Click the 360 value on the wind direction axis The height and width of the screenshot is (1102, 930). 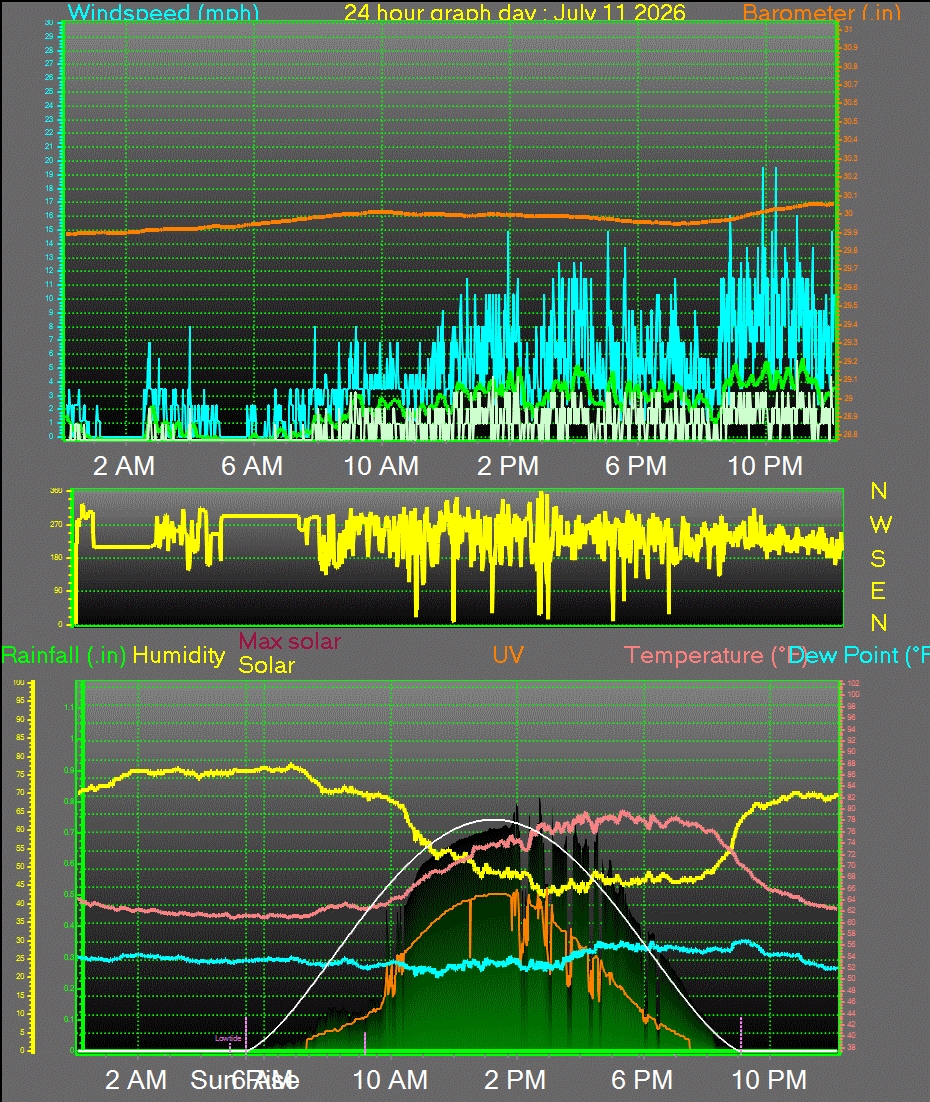[x=56, y=491]
